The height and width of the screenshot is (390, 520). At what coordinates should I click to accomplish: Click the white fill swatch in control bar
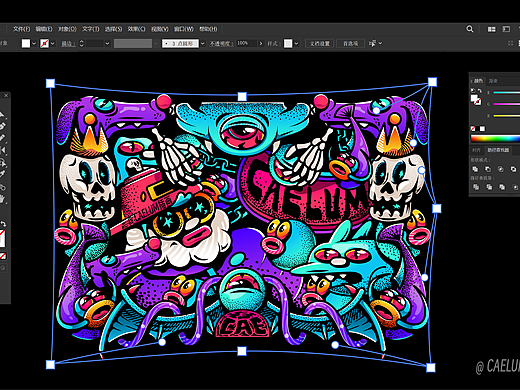[26, 43]
